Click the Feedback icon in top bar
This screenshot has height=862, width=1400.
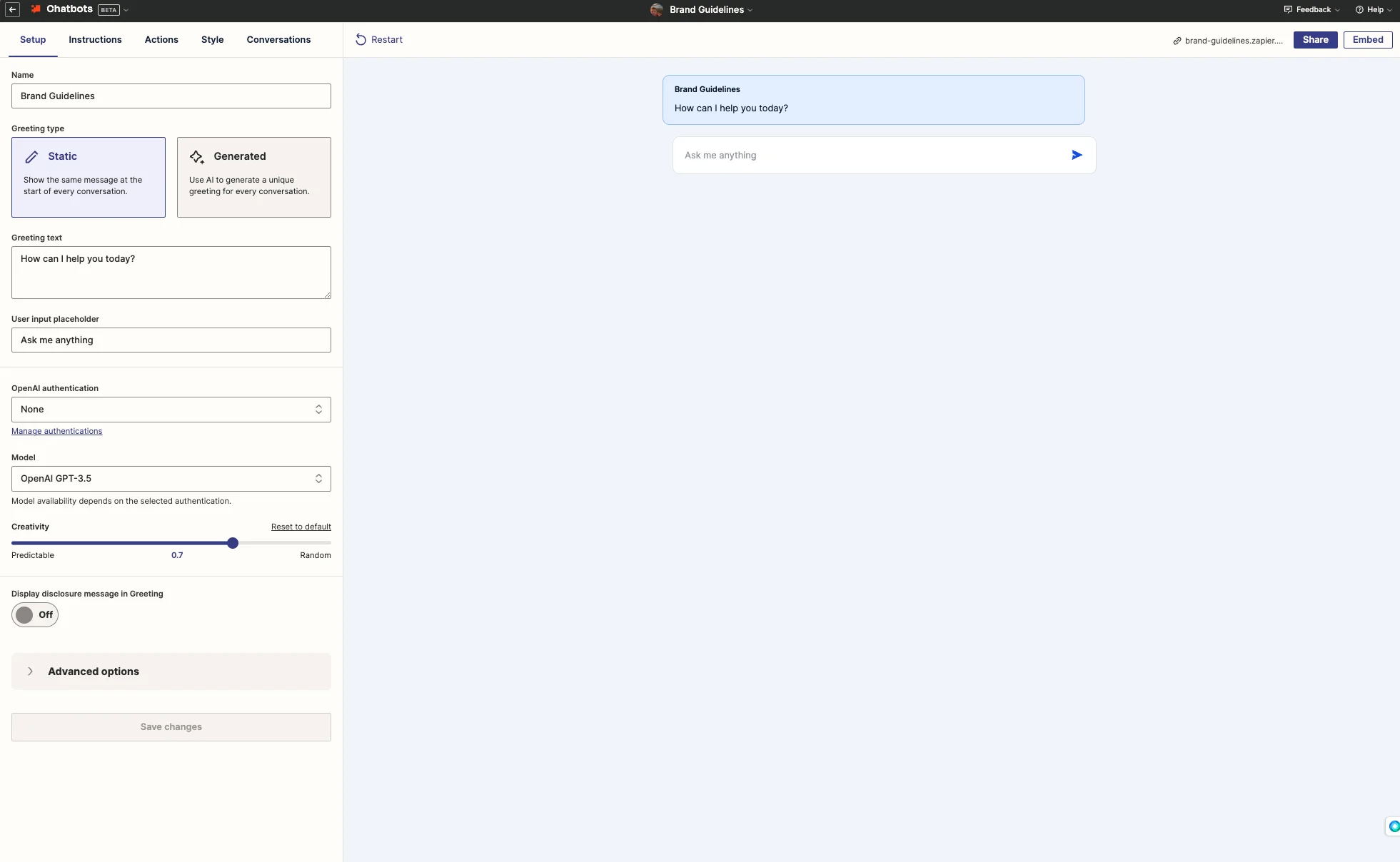1288,10
